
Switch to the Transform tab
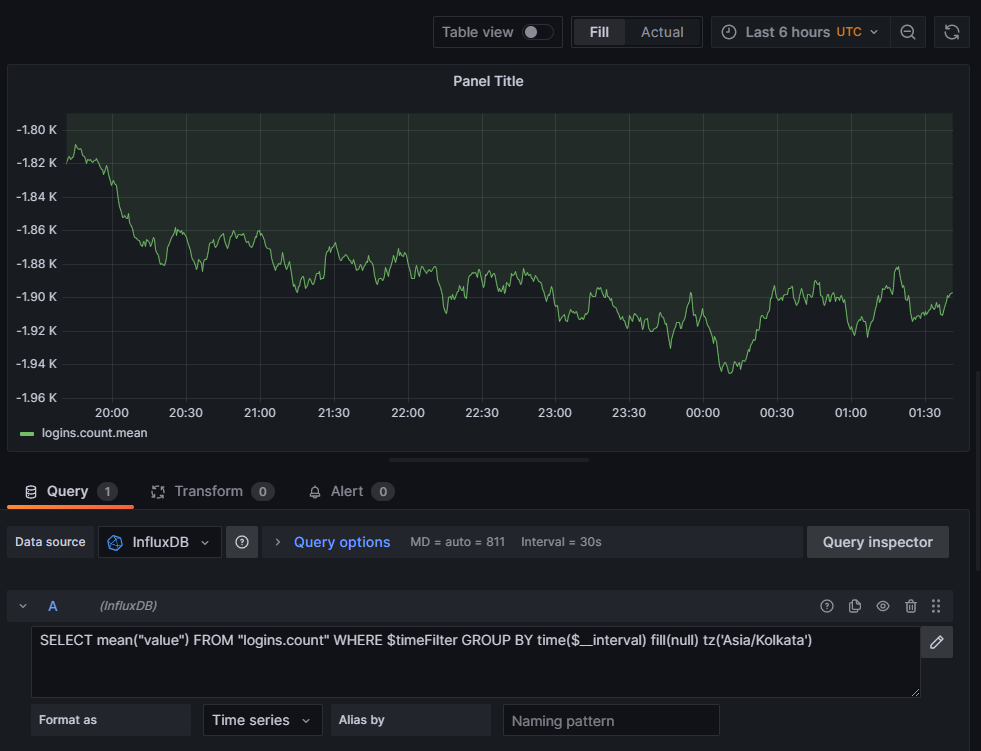tap(208, 491)
